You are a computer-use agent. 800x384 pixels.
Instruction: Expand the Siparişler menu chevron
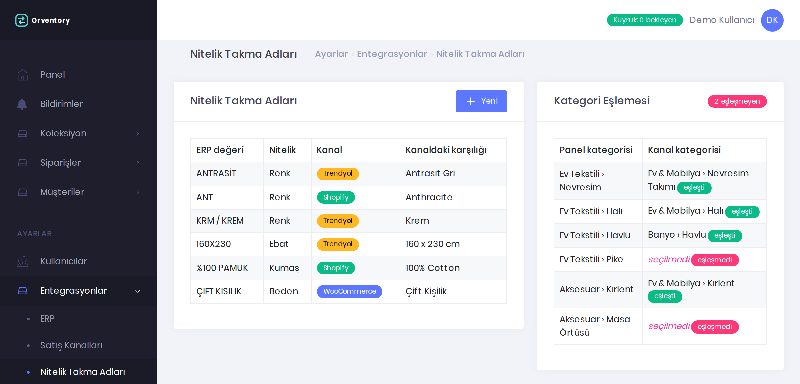pos(138,163)
